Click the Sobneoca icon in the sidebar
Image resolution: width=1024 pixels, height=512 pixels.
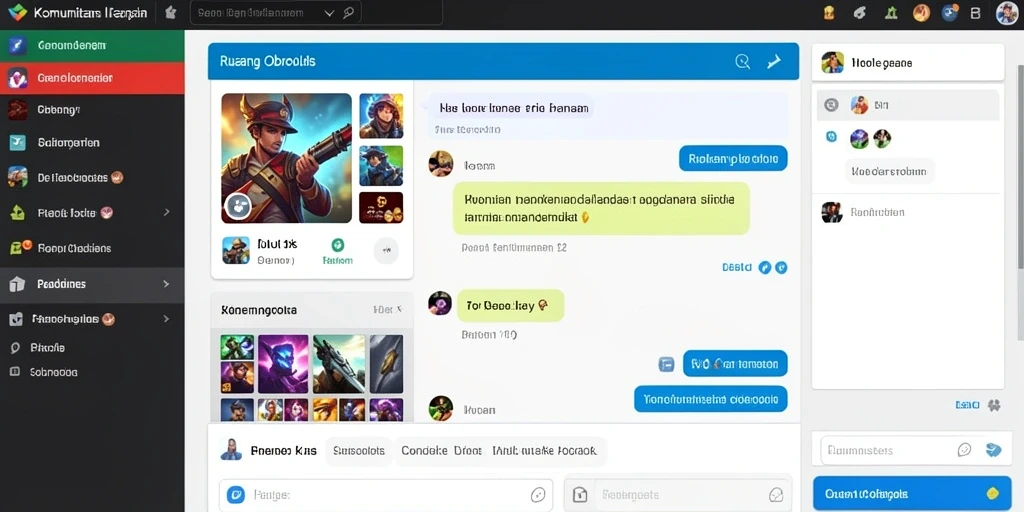coord(15,372)
